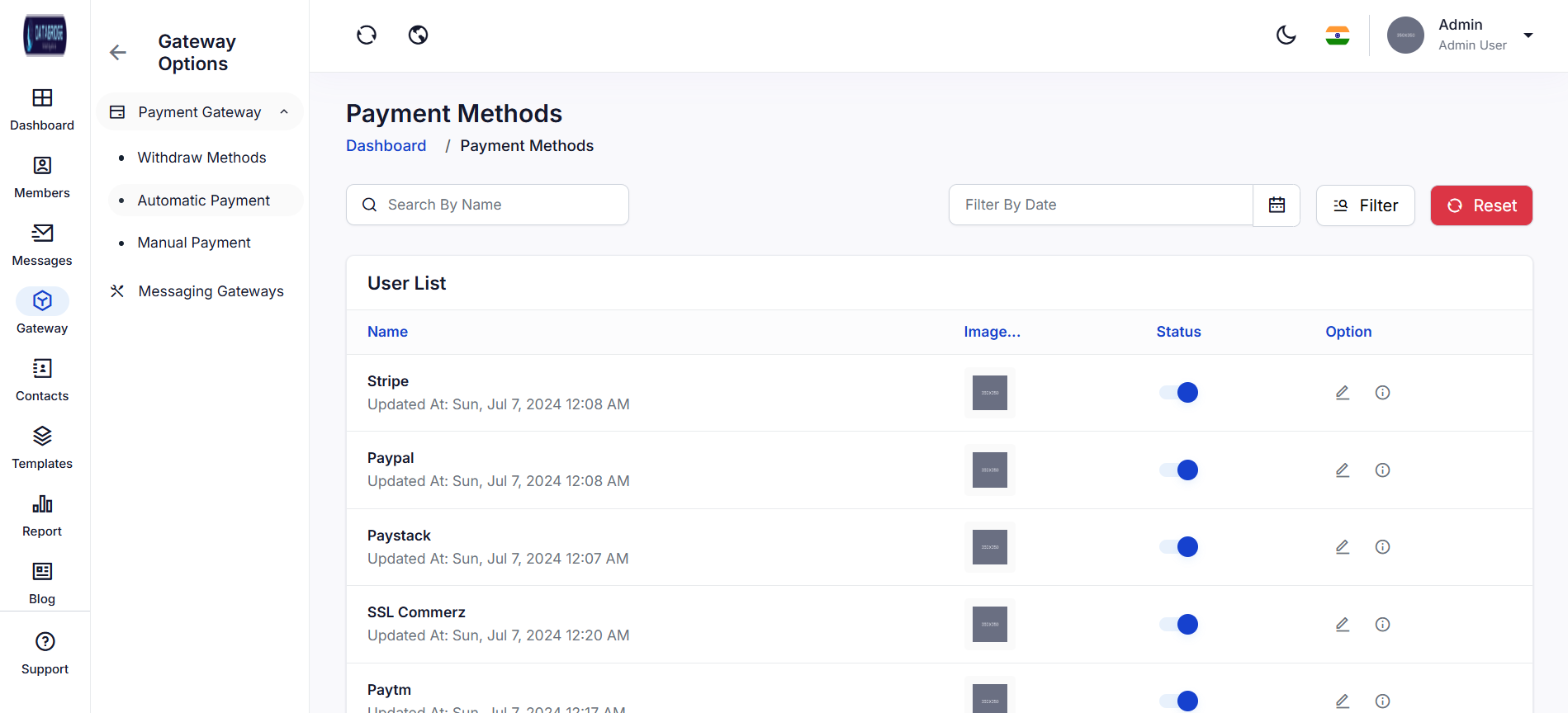Select Withdraw Methods menu item
The width and height of the screenshot is (1568, 713).
(x=201, y=158)
